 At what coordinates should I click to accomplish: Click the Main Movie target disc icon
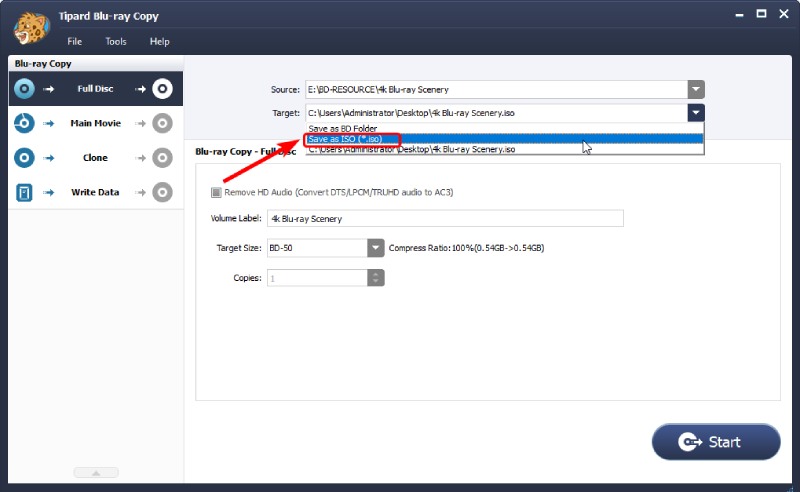tap(162, 123)
